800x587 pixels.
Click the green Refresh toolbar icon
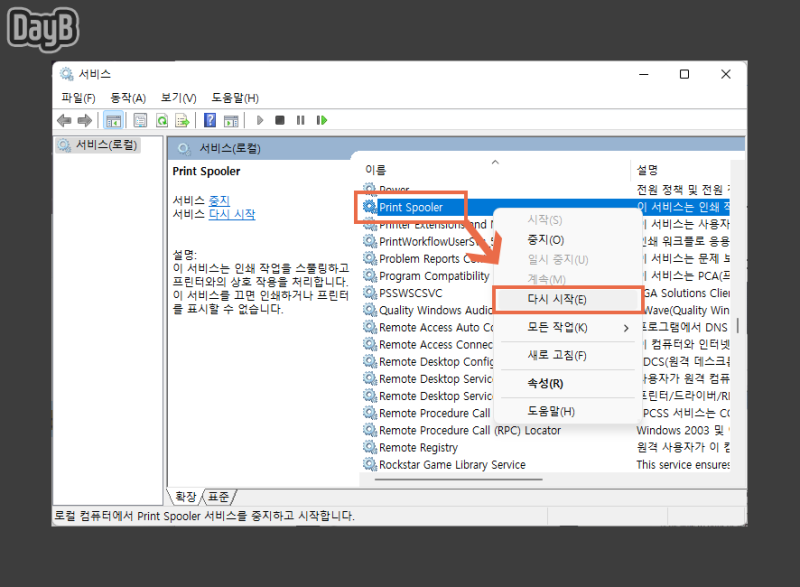(x=162, y=120)
